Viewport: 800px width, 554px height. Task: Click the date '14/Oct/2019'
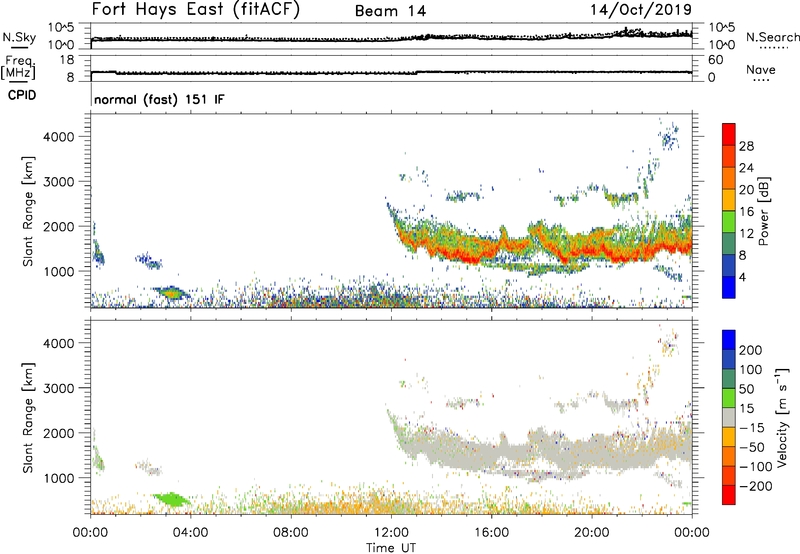click(x=641, y=9)
